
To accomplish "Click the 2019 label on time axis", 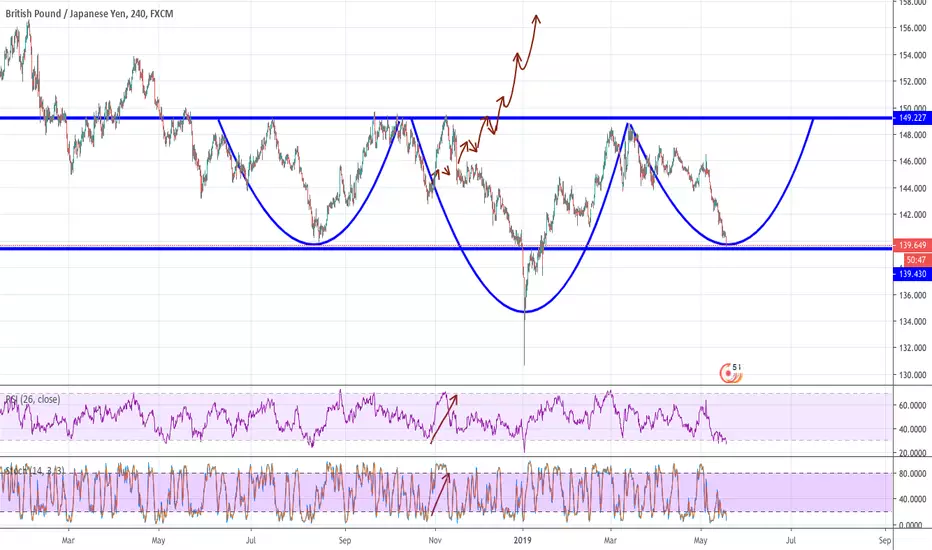I will [522, 540].
